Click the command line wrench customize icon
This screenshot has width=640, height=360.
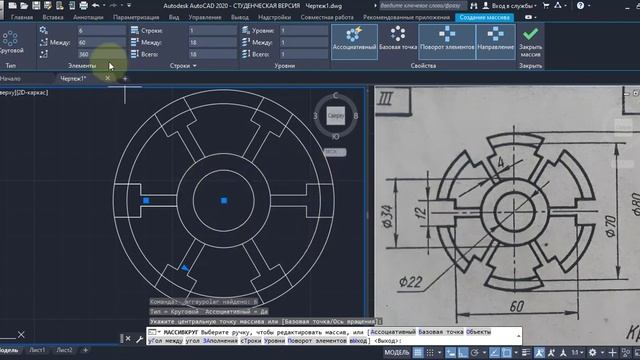139,339
